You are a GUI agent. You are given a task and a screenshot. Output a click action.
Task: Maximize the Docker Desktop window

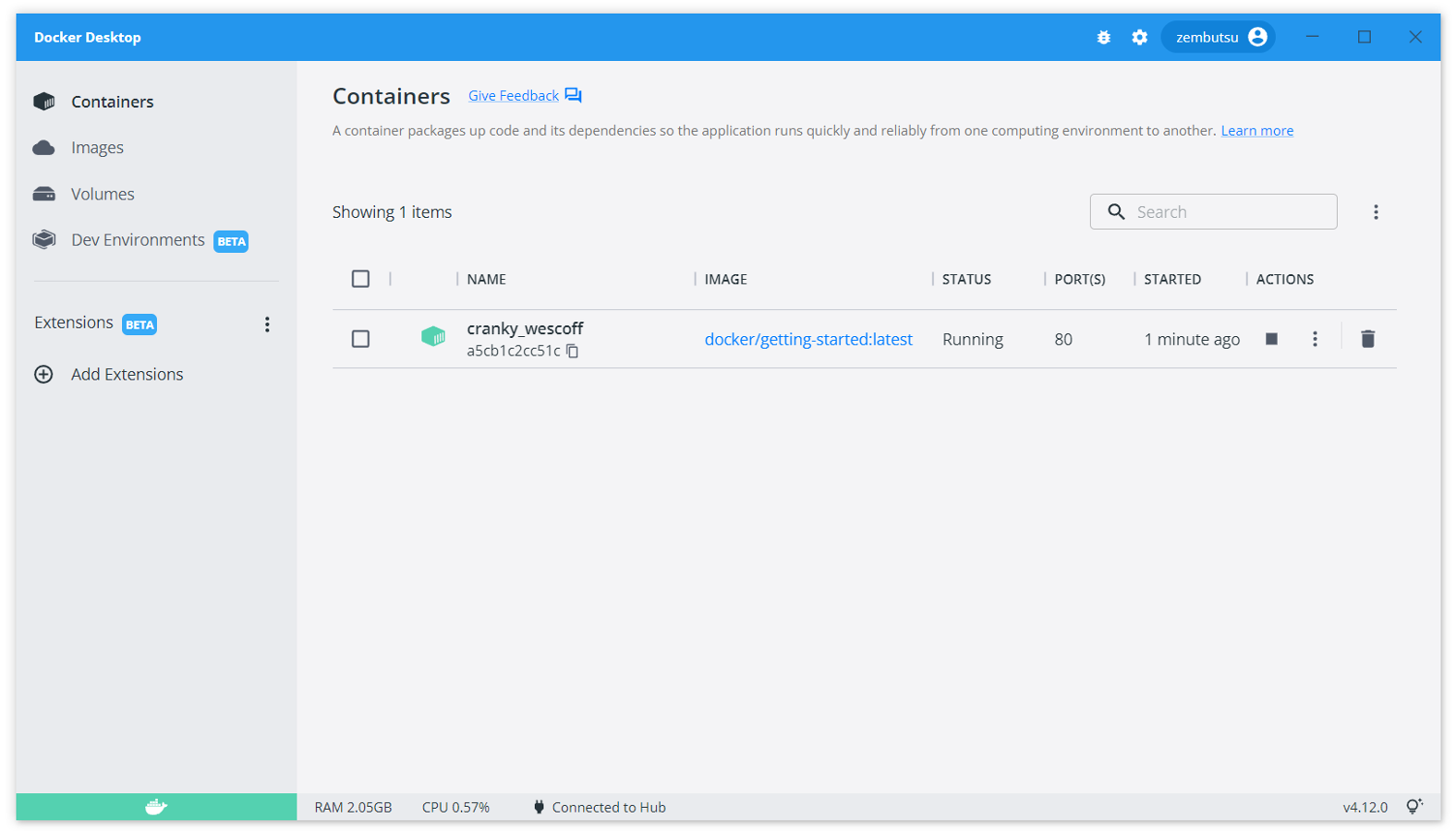click(x=1364, y=37)
